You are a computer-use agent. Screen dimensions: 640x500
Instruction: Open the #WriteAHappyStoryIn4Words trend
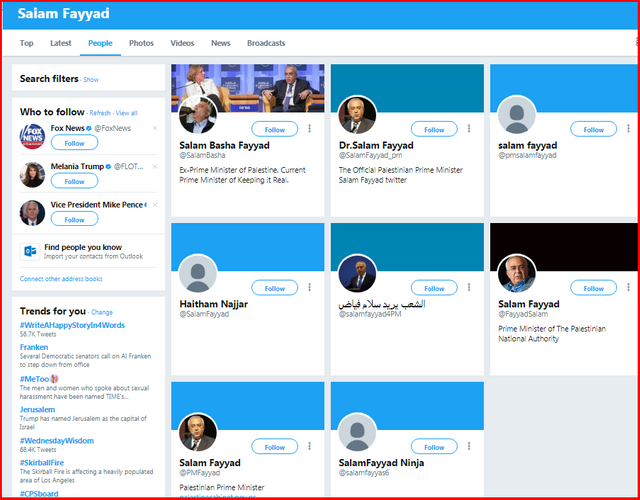click(72, 325)
